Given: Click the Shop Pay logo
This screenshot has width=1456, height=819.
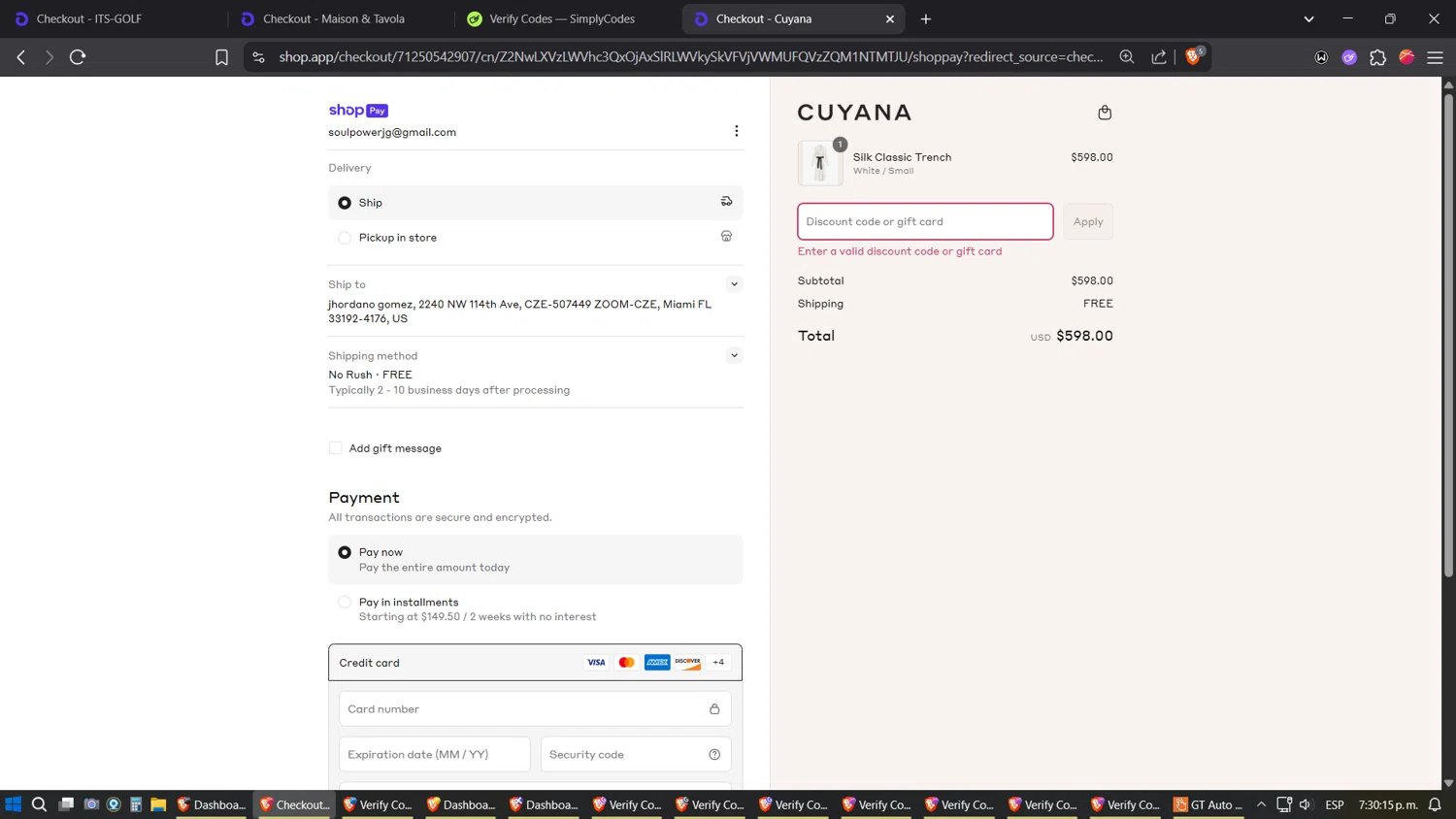Looking at the screenshot, I should point(358,110).
